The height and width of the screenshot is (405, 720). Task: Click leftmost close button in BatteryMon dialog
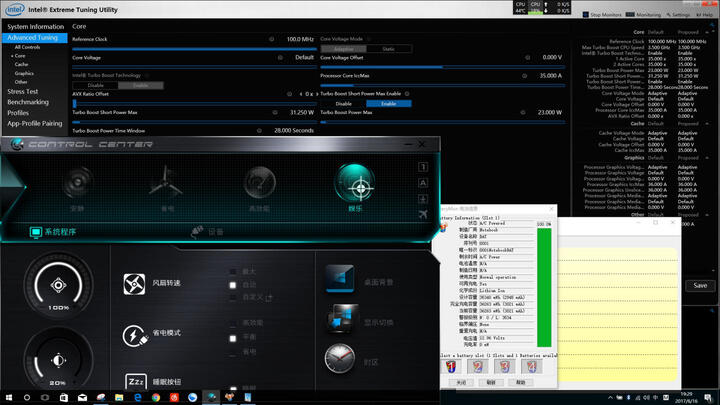pos(461,382)
